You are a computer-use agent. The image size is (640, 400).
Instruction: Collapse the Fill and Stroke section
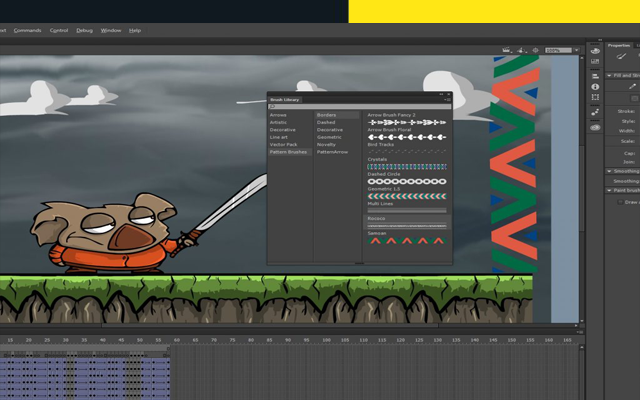[610, 75]
